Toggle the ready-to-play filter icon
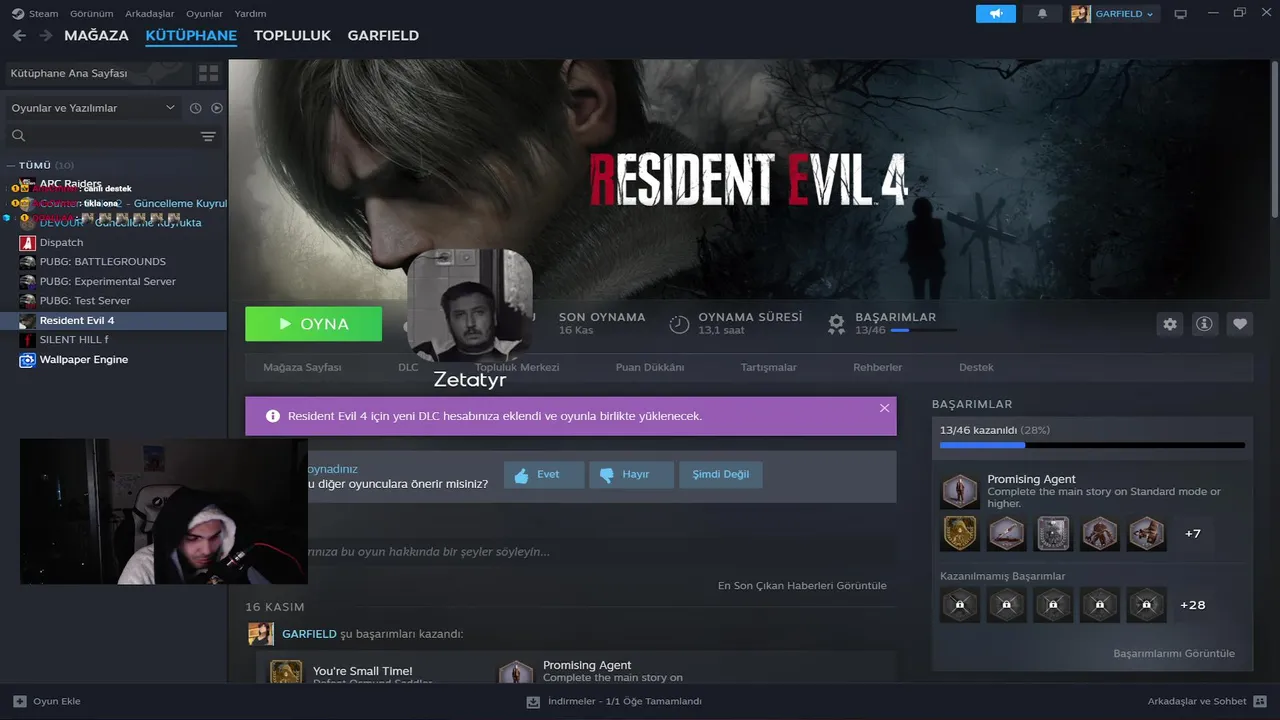This screenshot has height=720, width=1280. 217,108
